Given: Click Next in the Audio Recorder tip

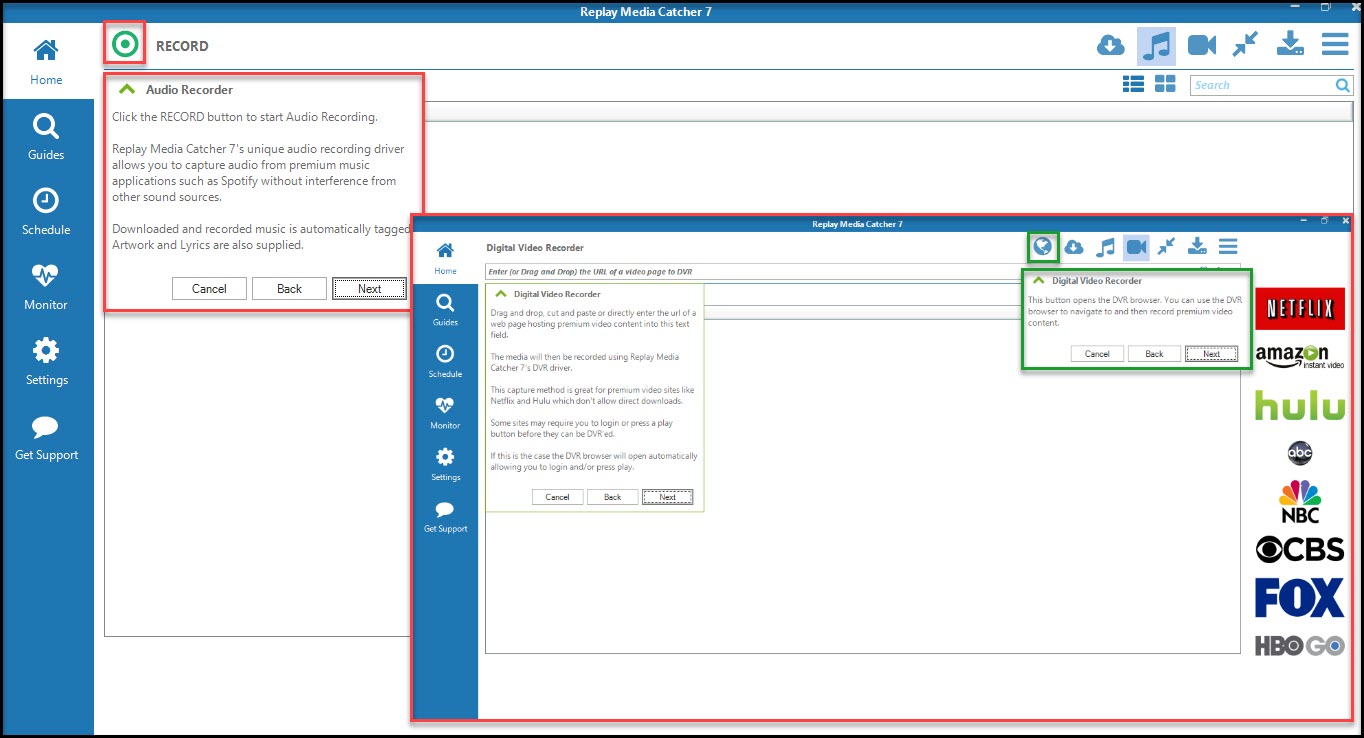Looking at the screenshot, I should (x=370, y=289).
